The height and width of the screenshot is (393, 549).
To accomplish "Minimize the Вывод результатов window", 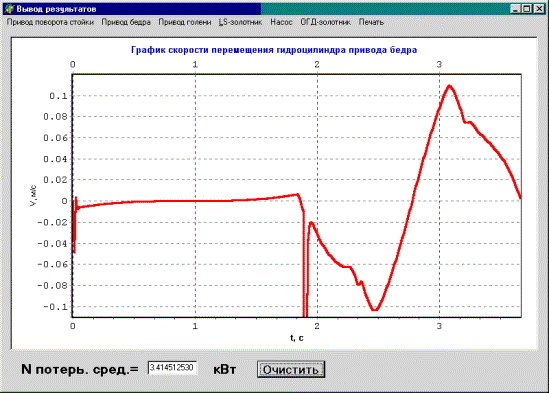I will pyautogui.click(x=515, y=9).
